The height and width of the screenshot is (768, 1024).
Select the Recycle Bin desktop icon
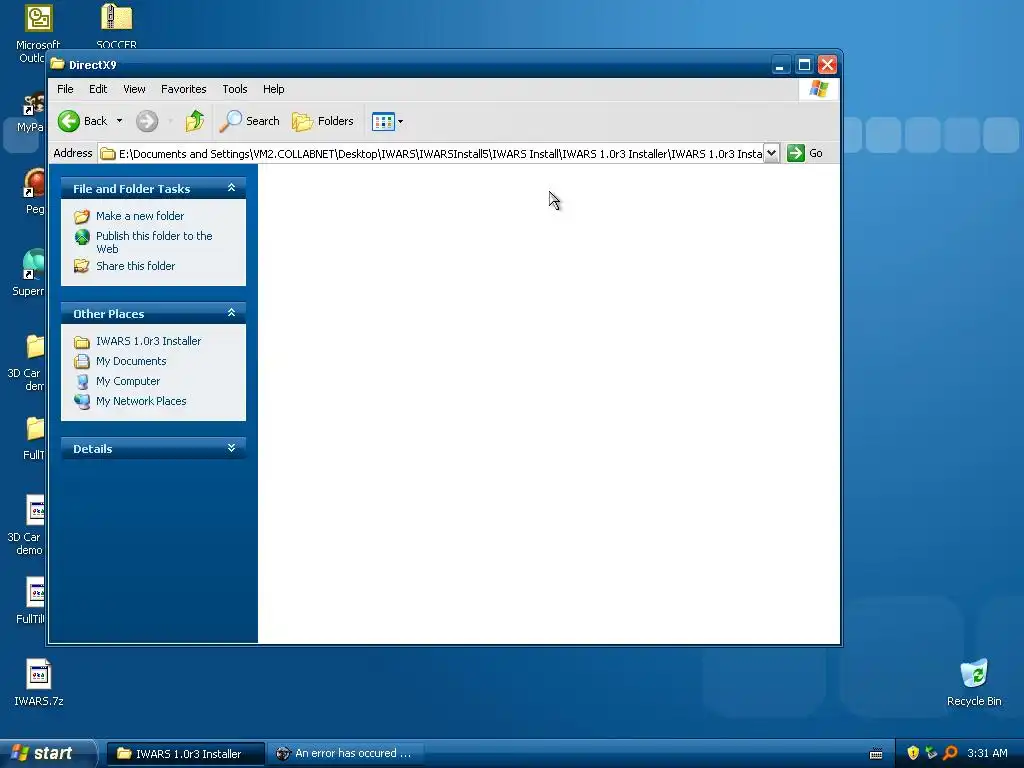click(x=974, y=682)
